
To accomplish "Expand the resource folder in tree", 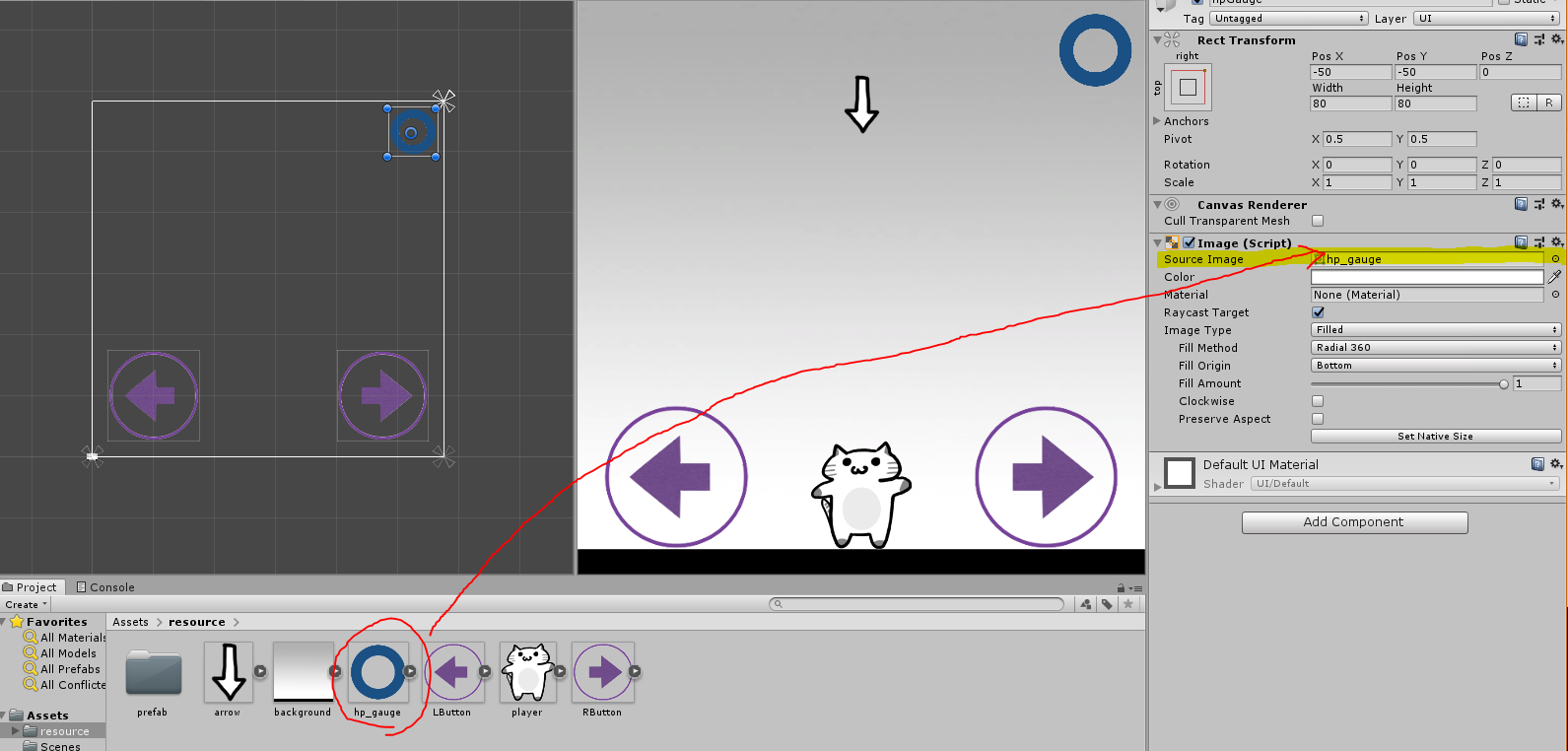I will click(x=15, y=731).
